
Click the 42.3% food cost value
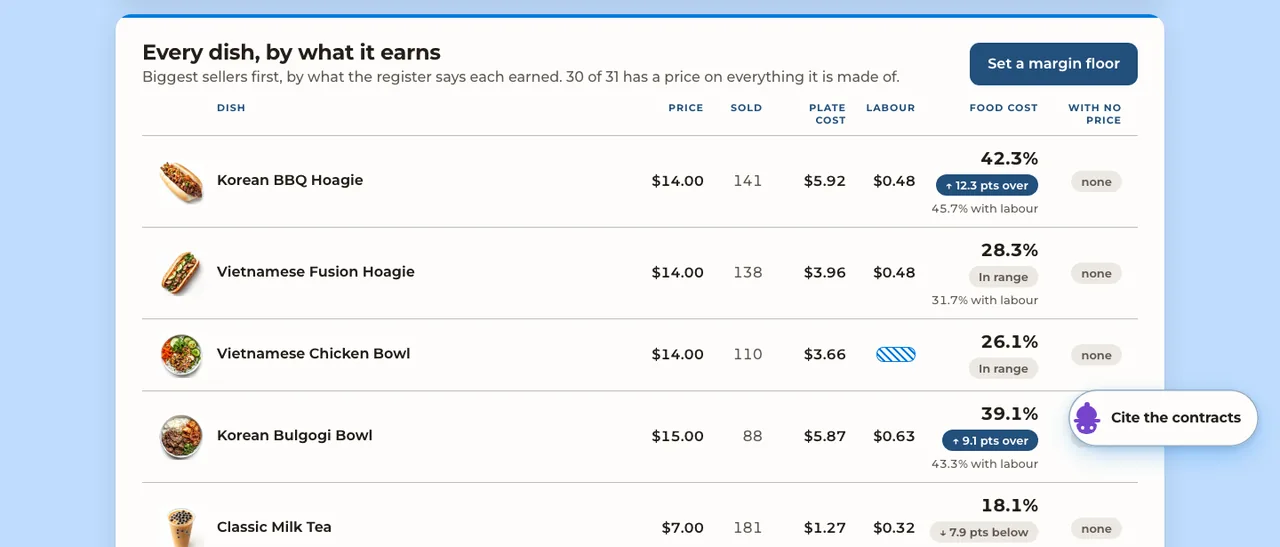pyautogui.click(x=1009, y=158)
